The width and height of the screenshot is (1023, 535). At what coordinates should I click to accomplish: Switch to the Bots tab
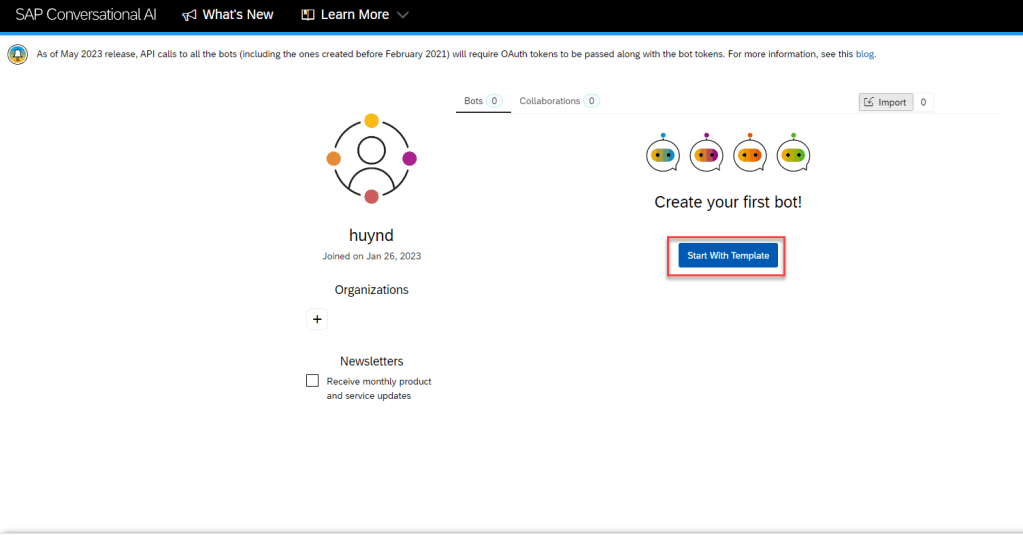coord(474,101)
